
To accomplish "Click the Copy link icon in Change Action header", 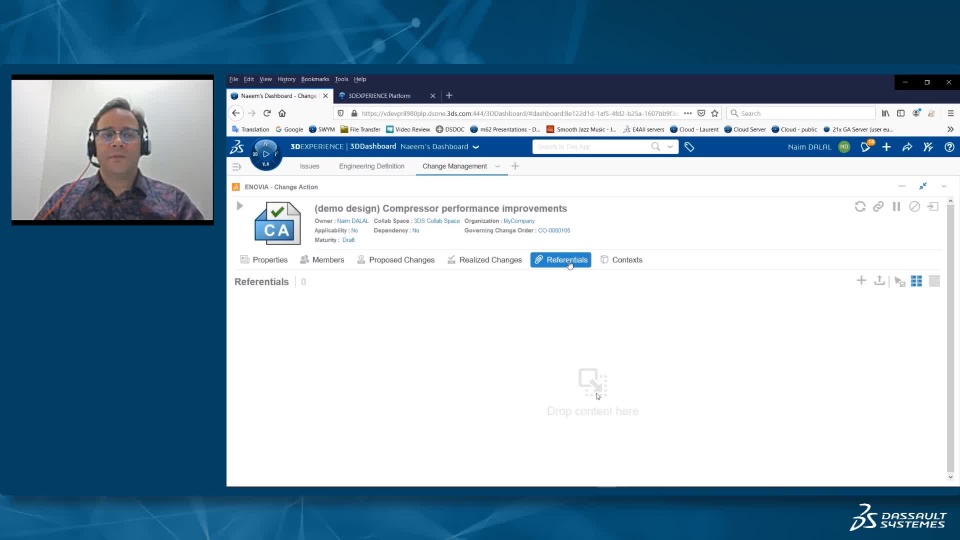I will 879,207.
